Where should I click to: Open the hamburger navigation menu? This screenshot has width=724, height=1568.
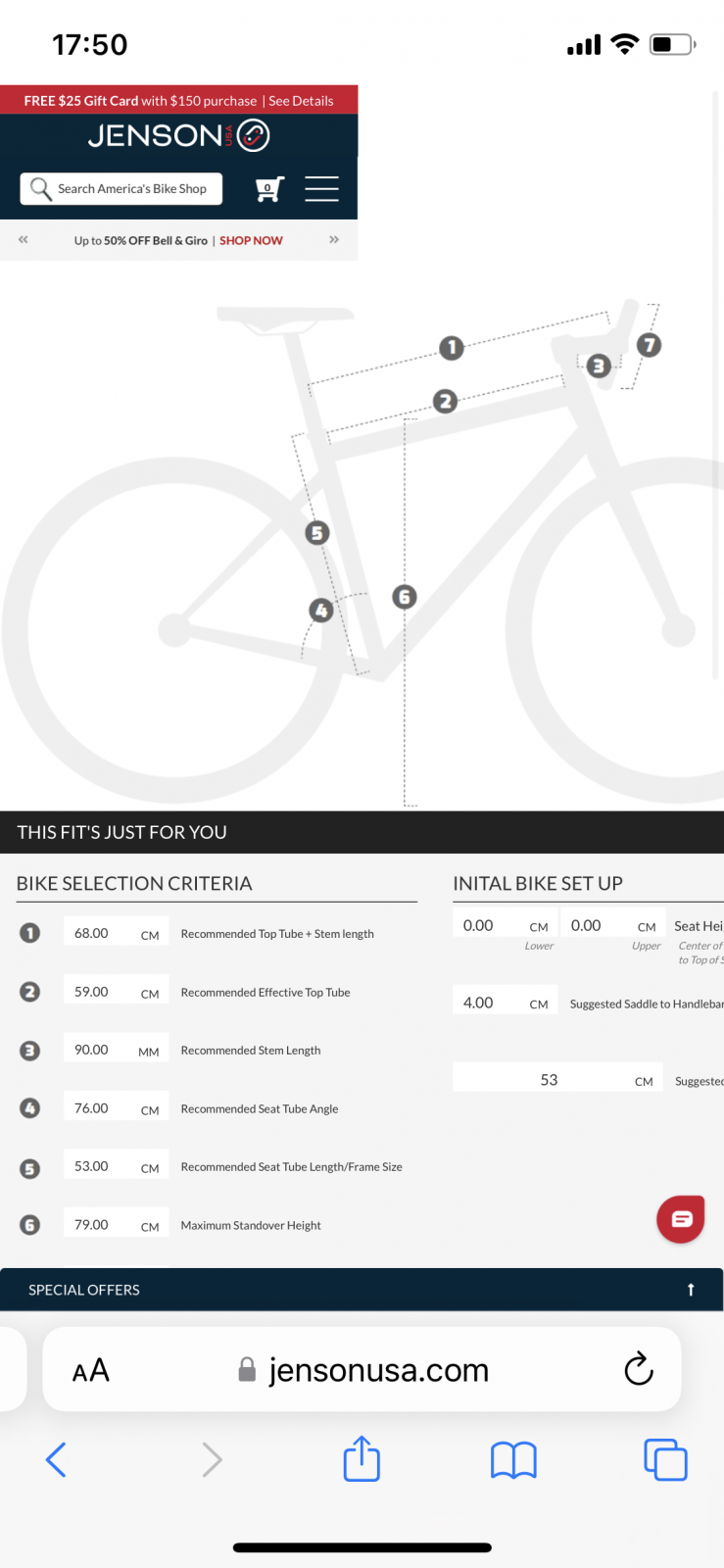(x=321, y=189)
